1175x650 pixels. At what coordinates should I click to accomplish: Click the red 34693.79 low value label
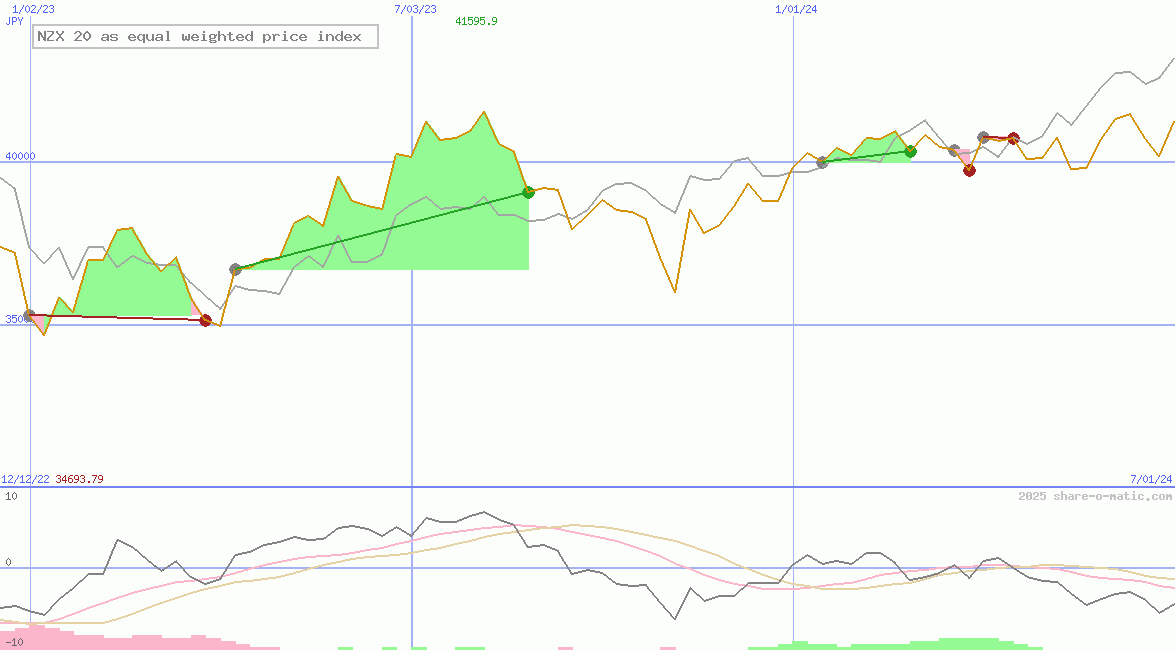[79, 479]
